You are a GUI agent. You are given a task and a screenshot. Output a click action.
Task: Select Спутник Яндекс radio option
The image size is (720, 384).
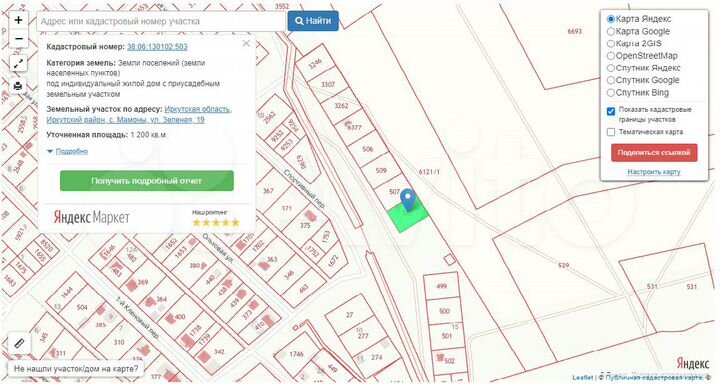(x=611, y=68)
